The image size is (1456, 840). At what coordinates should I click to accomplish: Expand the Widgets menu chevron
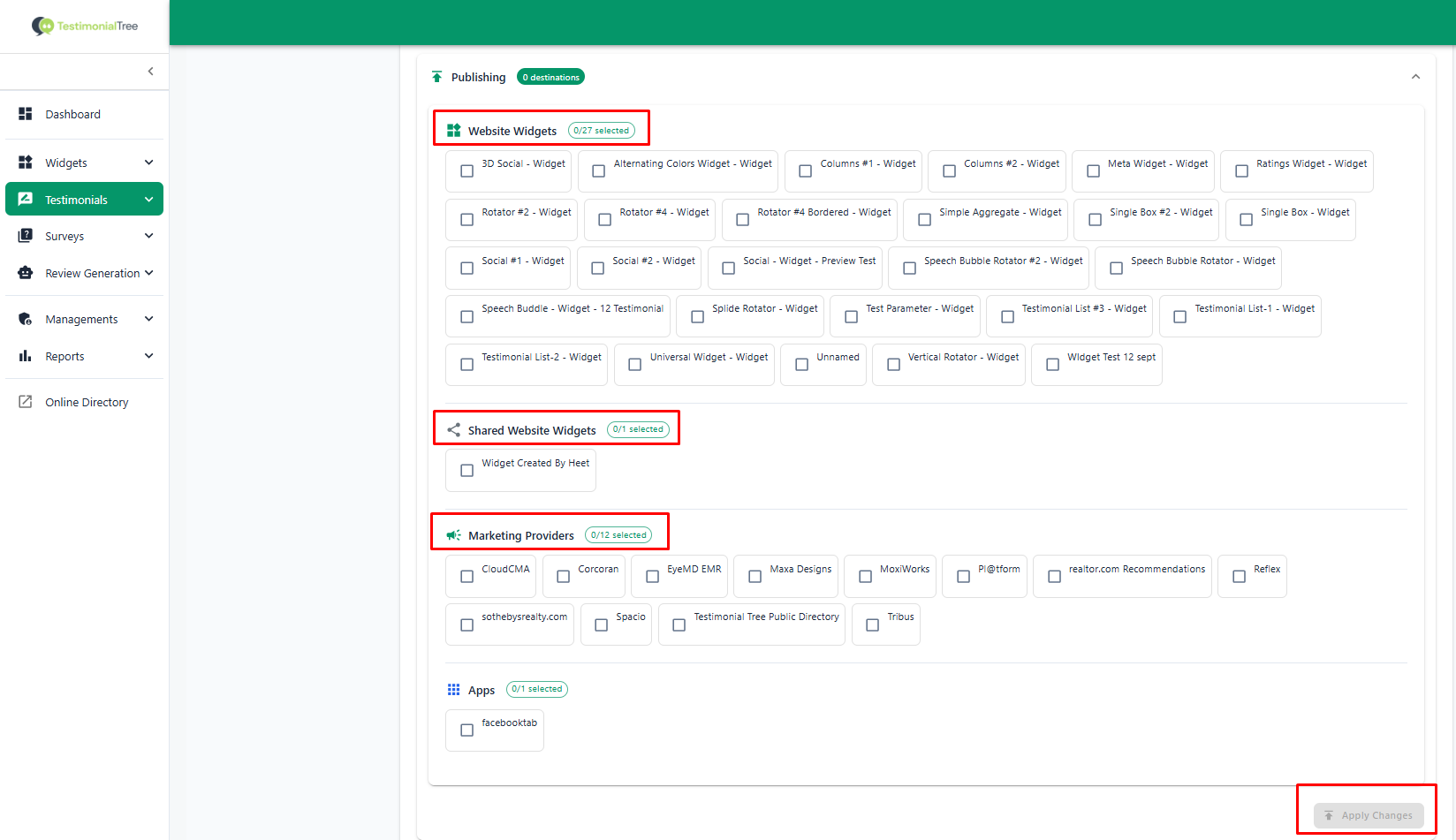[x=149, y=163]
